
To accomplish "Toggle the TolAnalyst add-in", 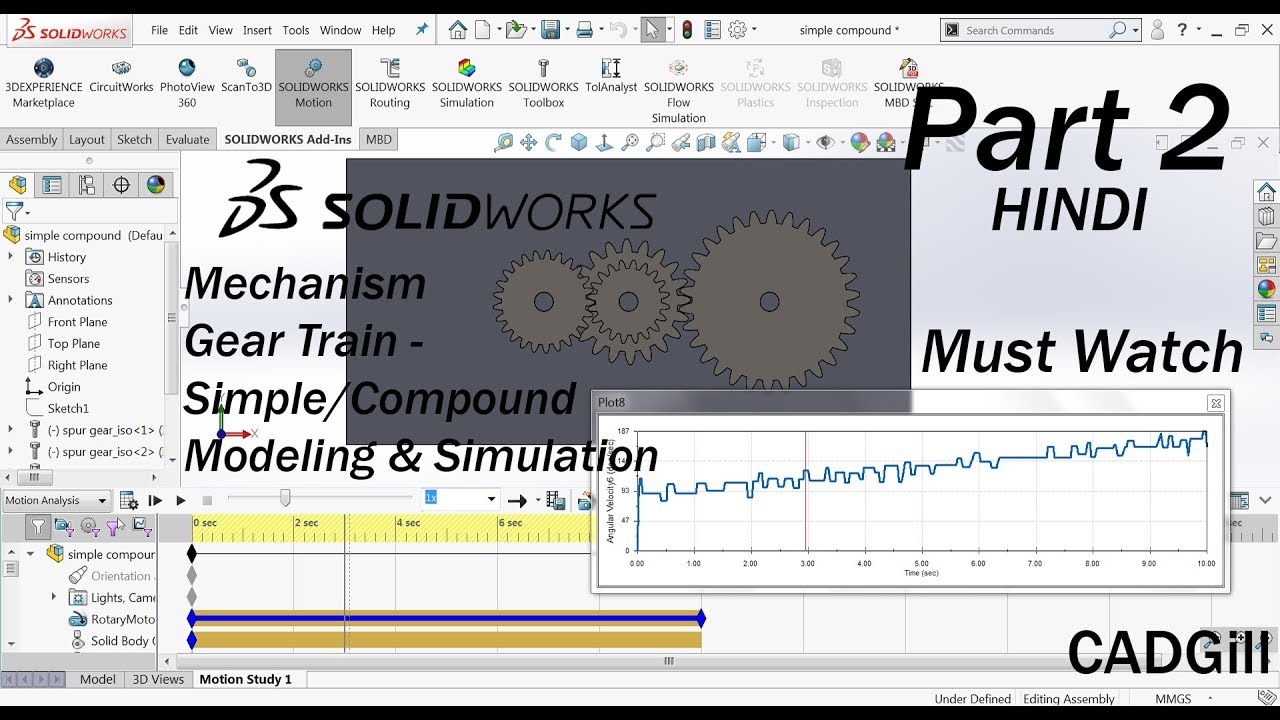I will (x=611, y=76).
